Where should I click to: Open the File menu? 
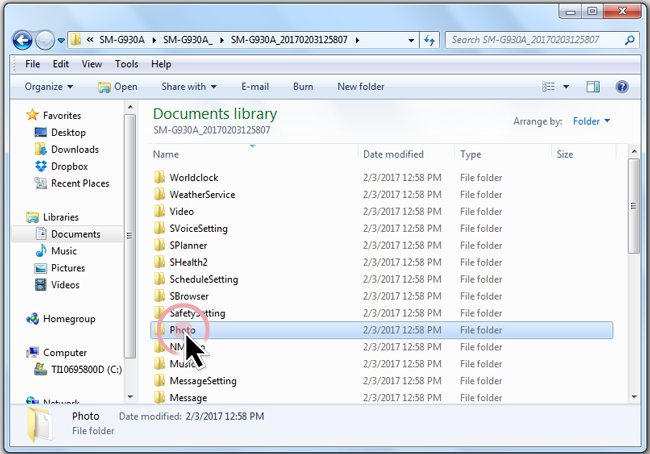(32, 64)
